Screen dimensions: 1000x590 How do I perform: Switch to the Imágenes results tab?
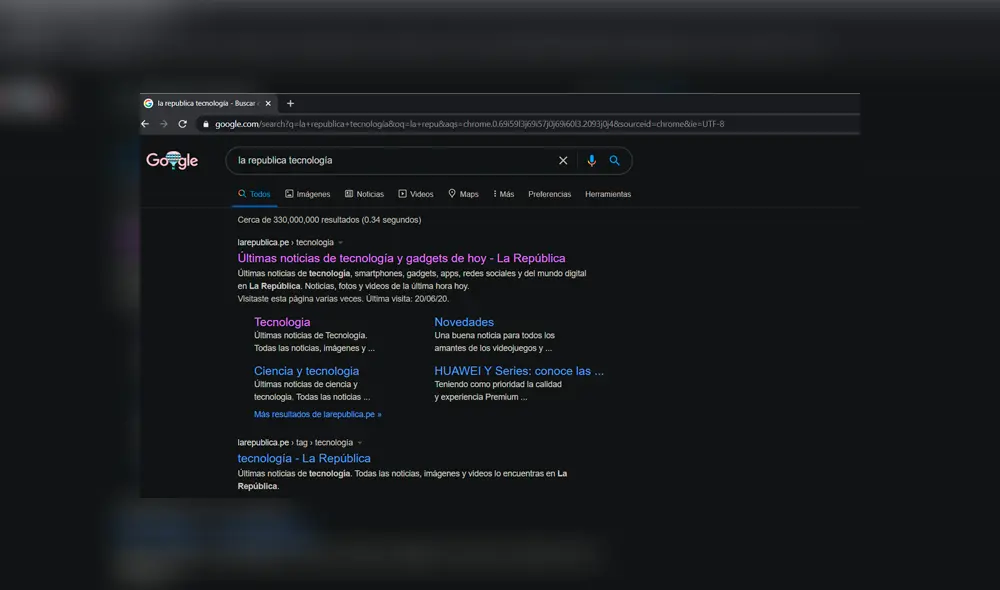[307, 194]
